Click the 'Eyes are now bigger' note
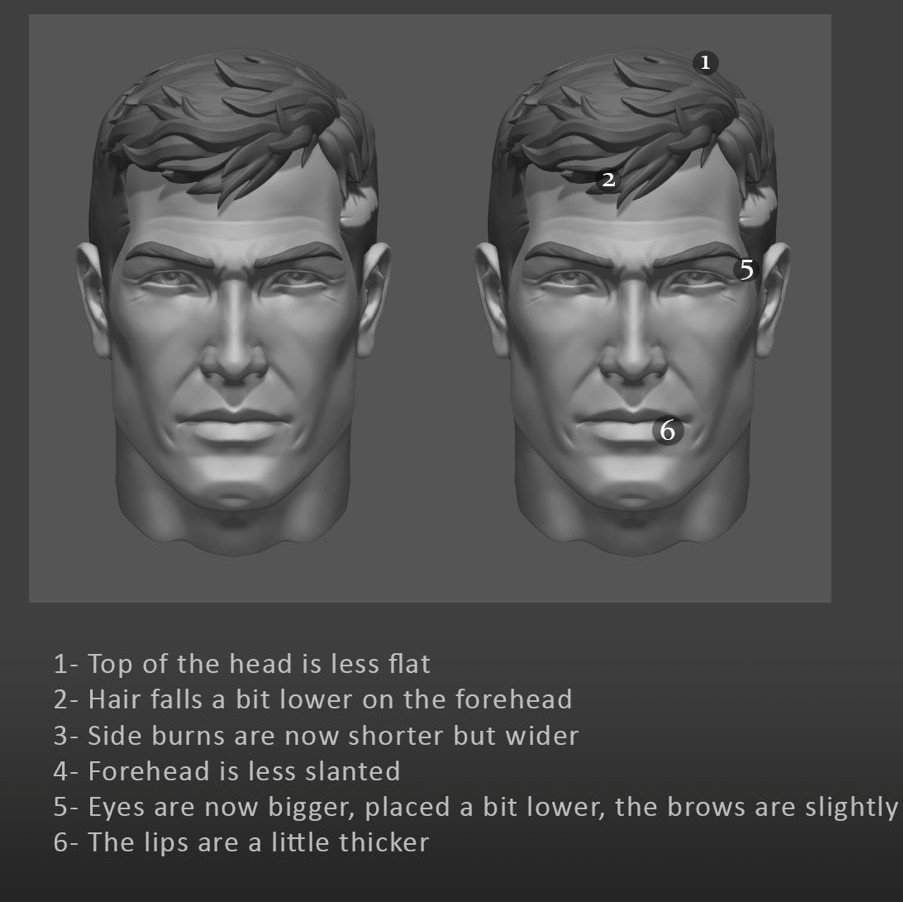Viewport: 903px width, 902px height. [x=477, y=807]
